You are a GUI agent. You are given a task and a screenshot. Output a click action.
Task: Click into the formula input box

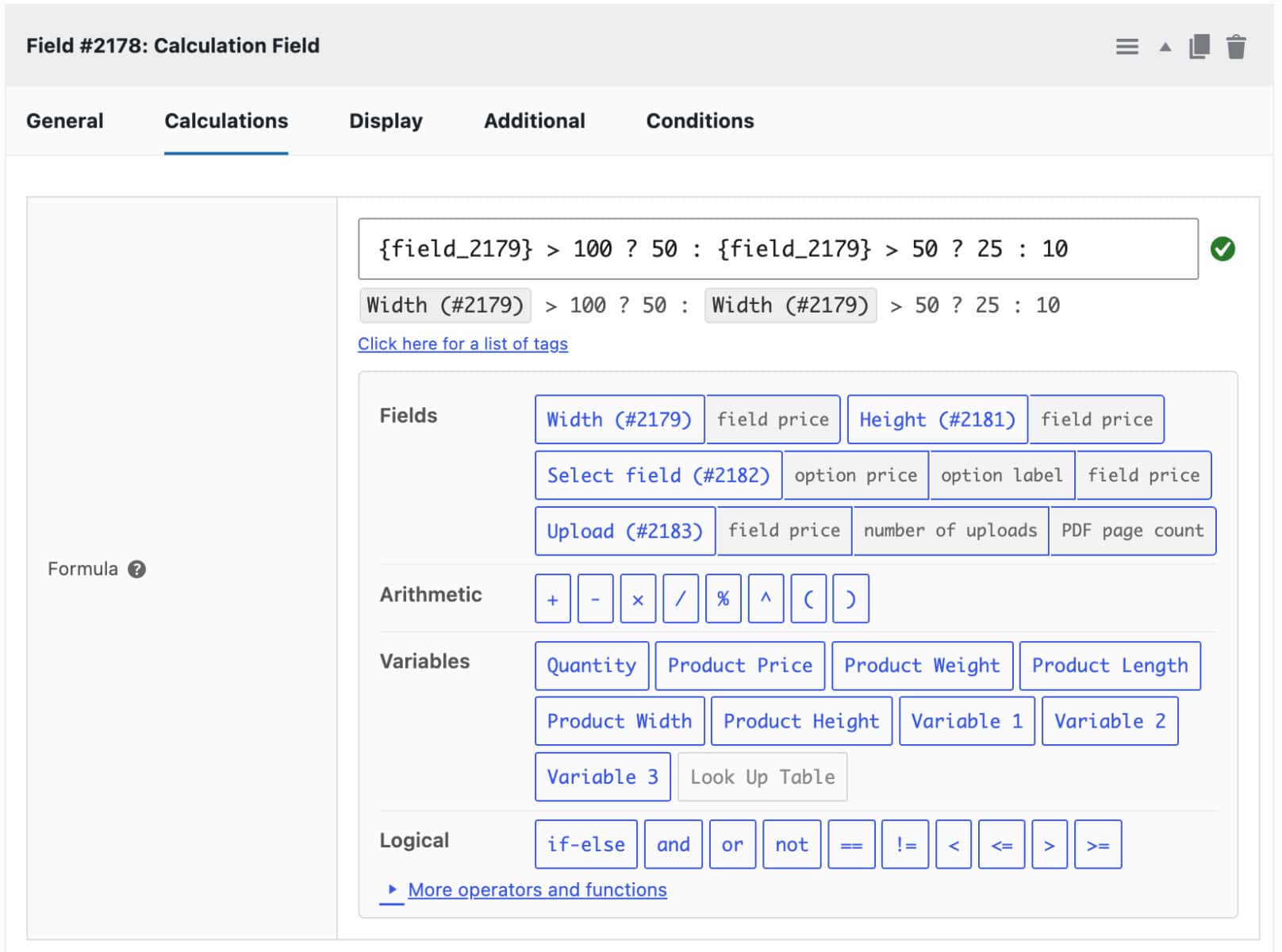click(778, 249)
